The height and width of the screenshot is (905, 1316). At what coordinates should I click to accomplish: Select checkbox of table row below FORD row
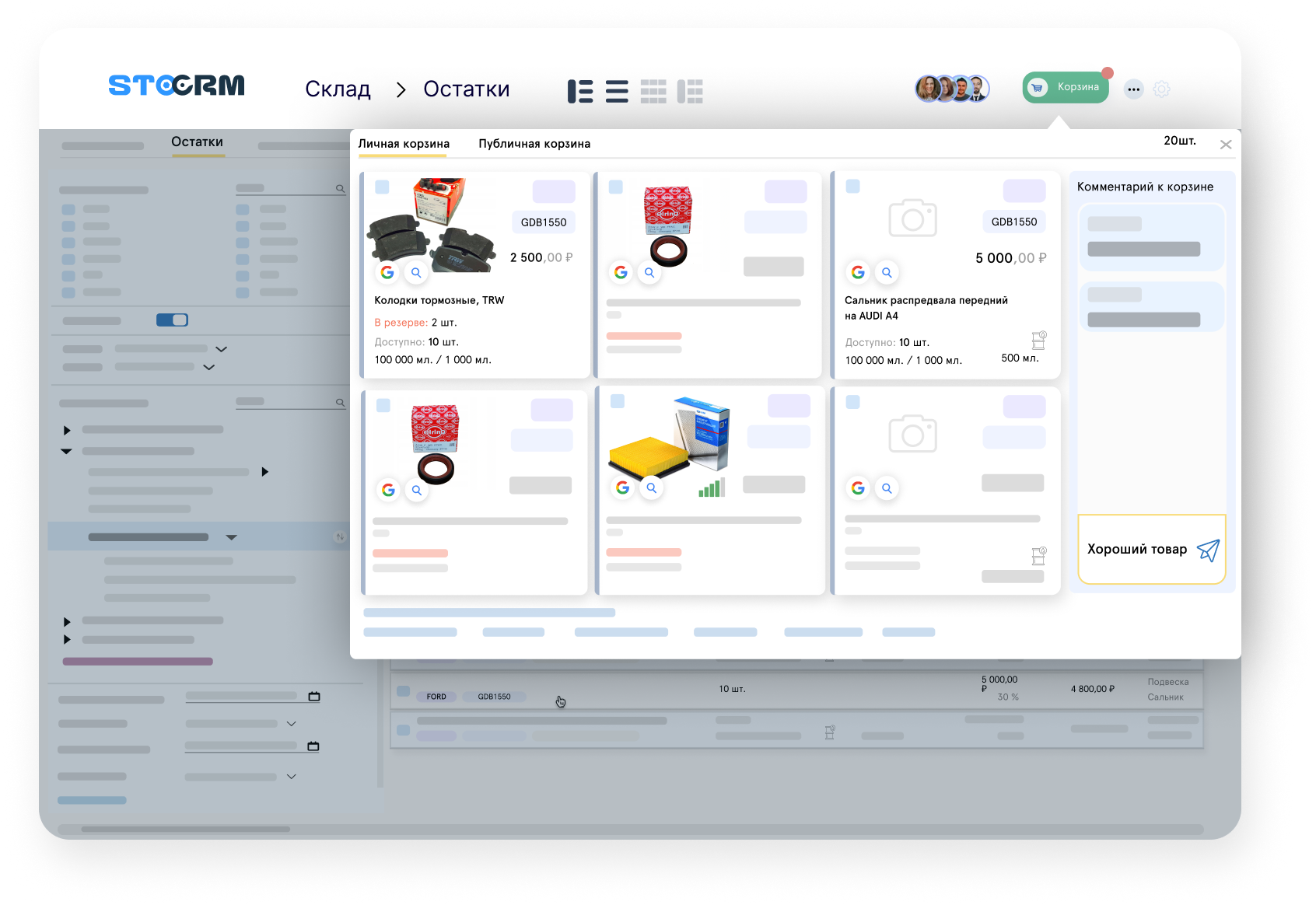tap(403, 730)
